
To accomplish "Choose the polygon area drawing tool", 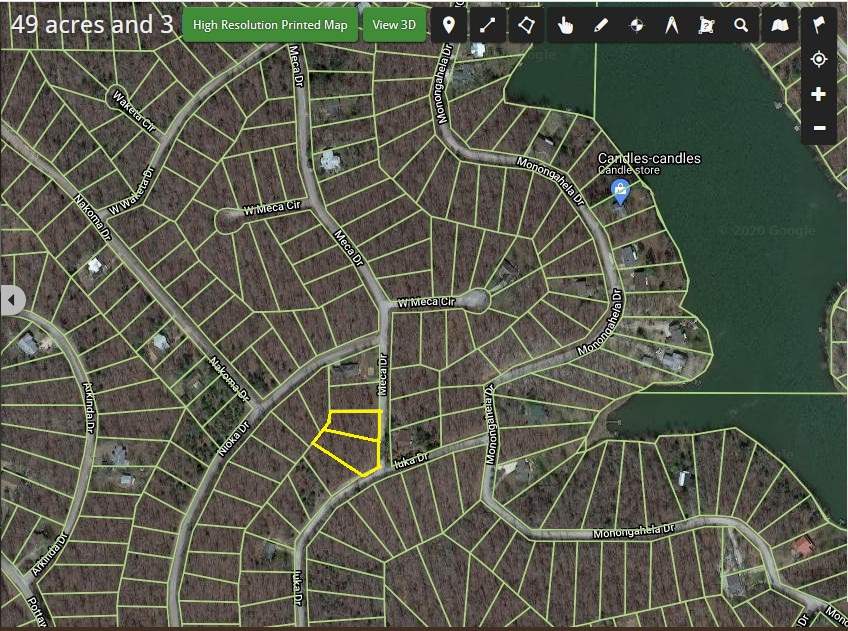I will 521,26.
